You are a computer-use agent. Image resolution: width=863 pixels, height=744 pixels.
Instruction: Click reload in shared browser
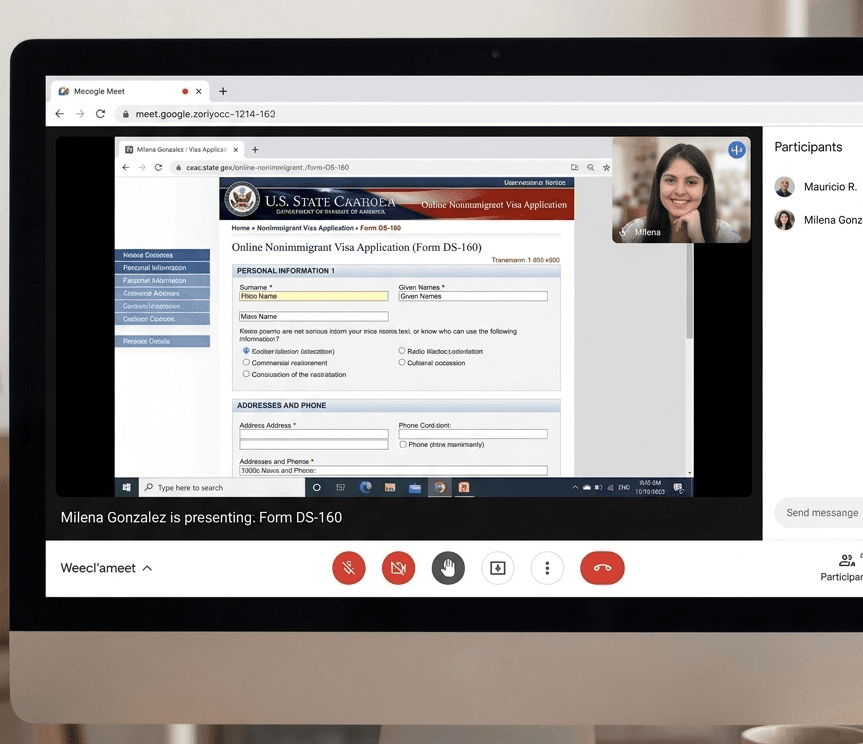coord(159,167)
